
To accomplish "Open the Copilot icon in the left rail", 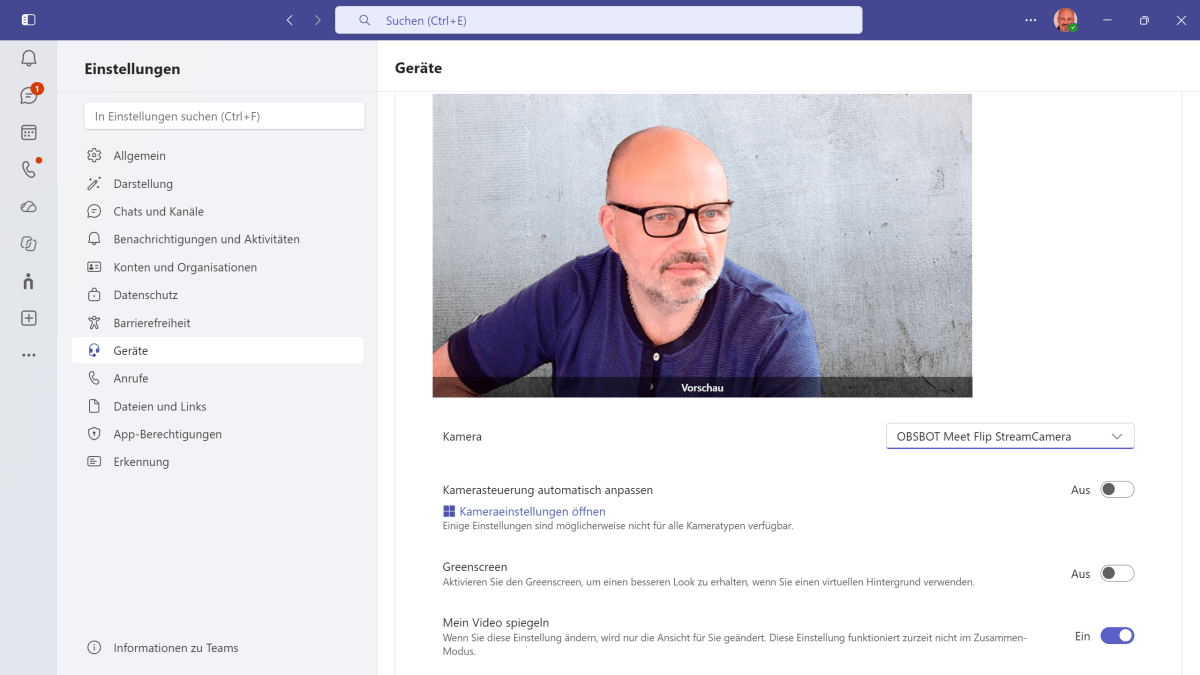I will (28, 243).
